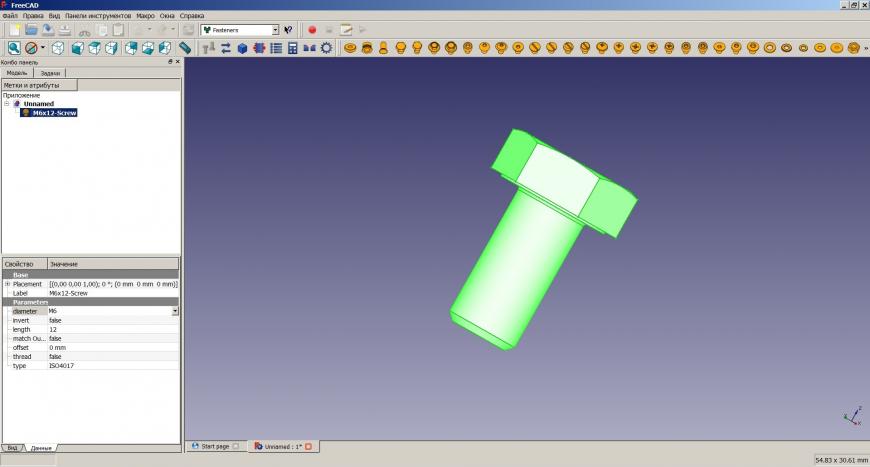Click the last orange fastener icon before the chevron
Image resolution: width=870 pixels, height=467 pixels.
853,48
